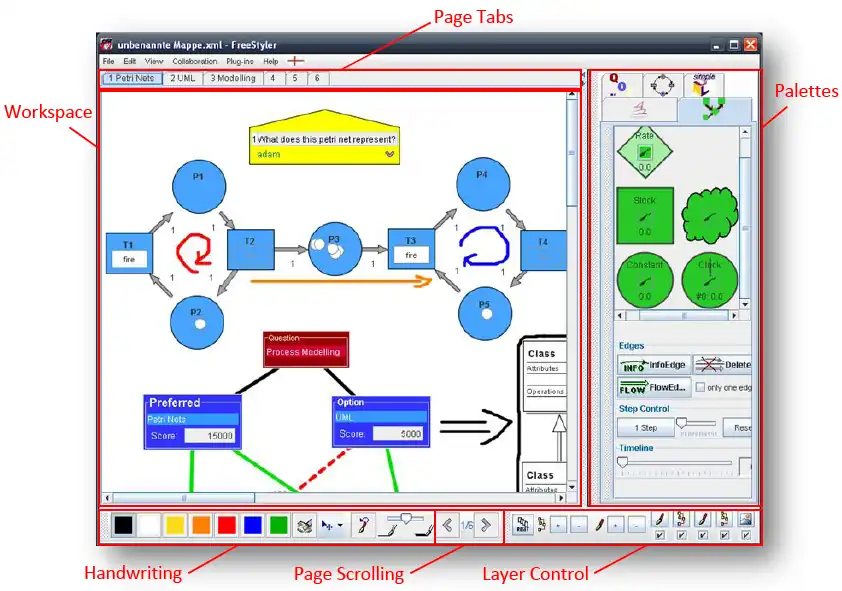Toggle the leftmost layer visibility checkbox
The width and height of the screenshot is (842, 591).
[659, 536]
